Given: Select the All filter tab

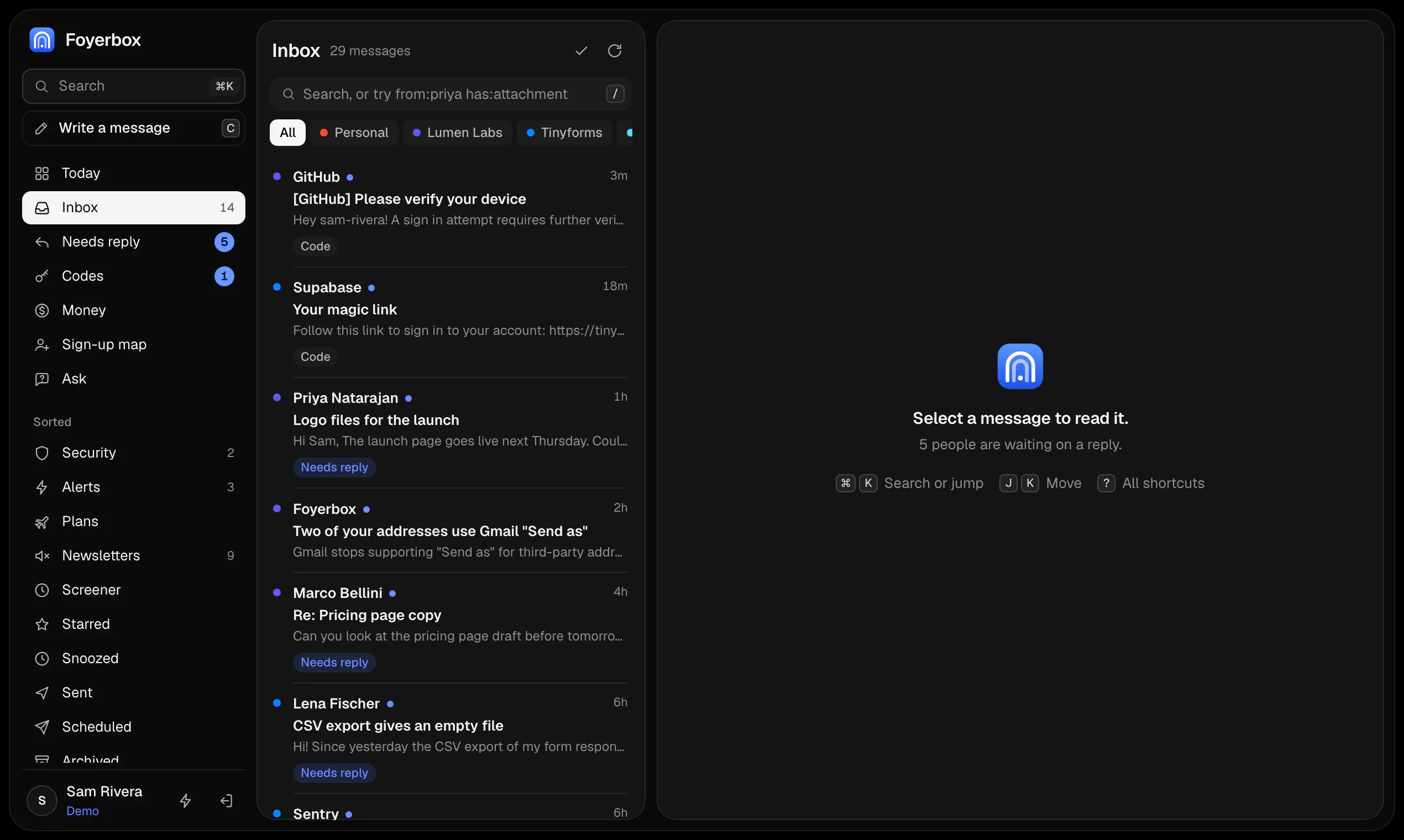Looking at the screenshot, I should (287, 133).
